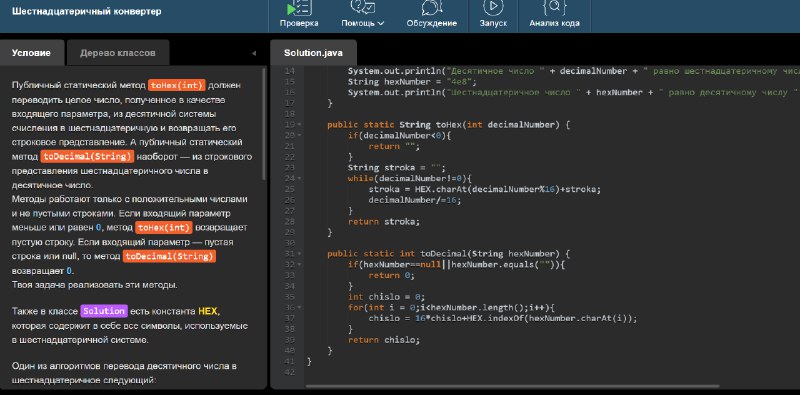Fold the for loop at line 36
Screen dimensions: 800x395
click(299, 308)
